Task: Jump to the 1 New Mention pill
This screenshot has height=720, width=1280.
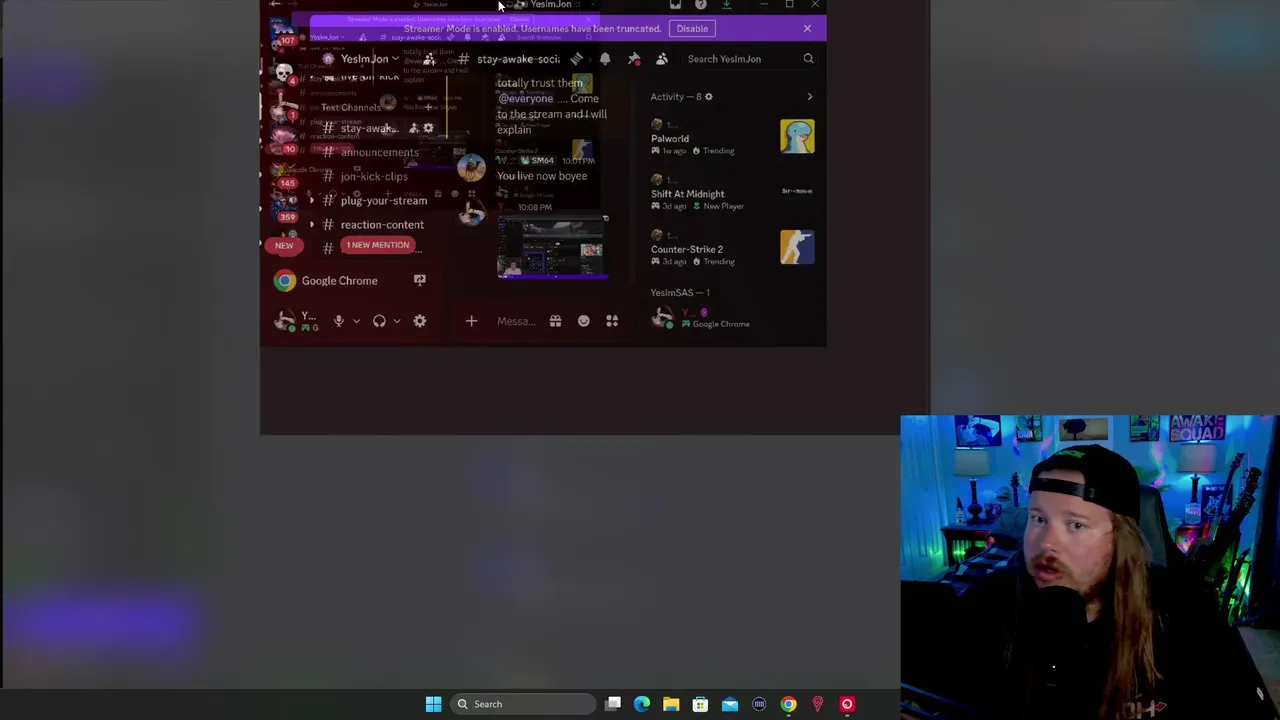Action: click(378, 245)
